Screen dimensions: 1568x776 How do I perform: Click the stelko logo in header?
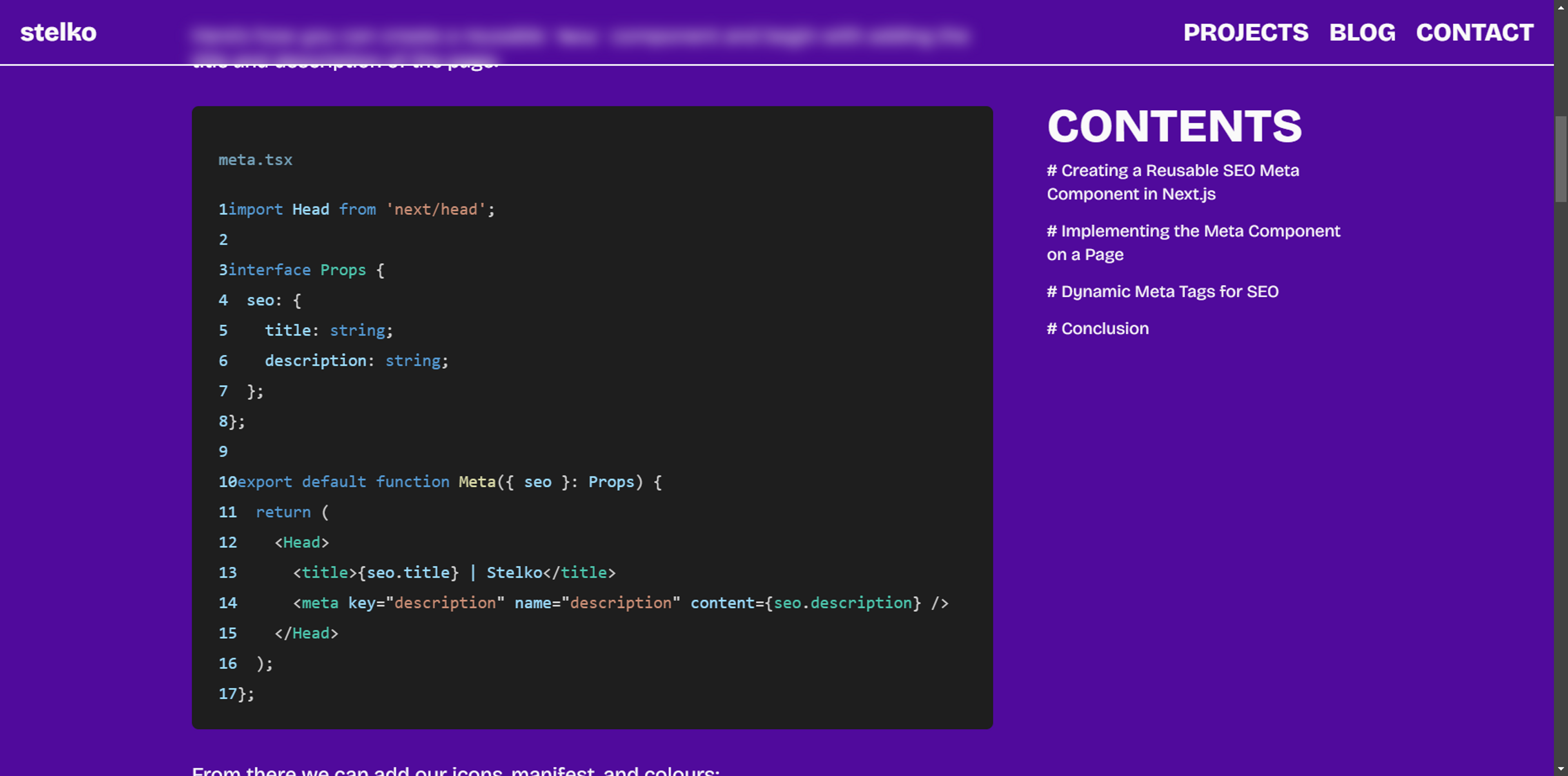coord(58,32)
